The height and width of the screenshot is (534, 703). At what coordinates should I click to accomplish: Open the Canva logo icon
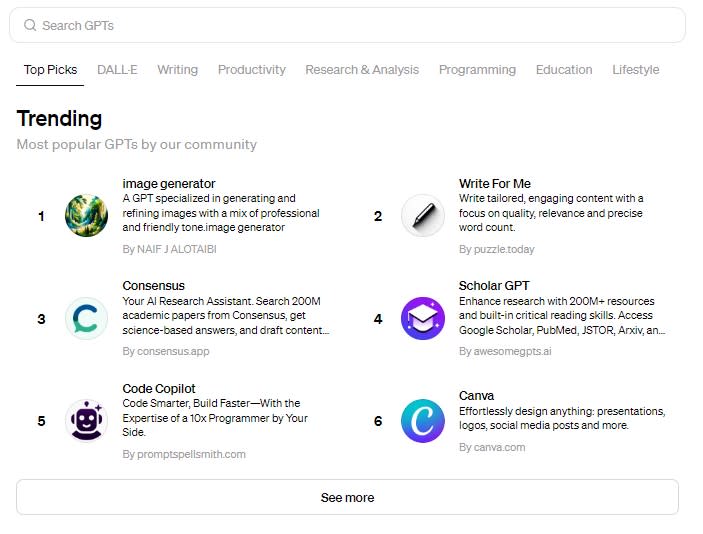pyautogui.click(x=423, y=421)
